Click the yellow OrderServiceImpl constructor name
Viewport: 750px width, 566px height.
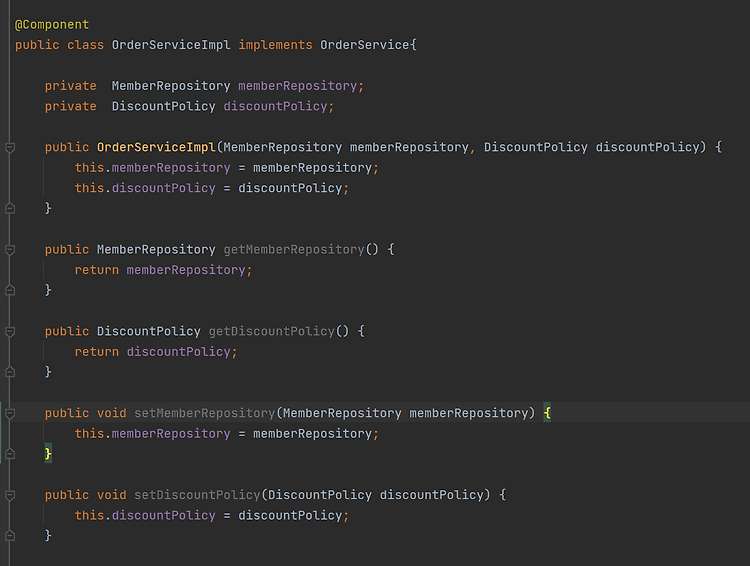[x=156, y=147]
